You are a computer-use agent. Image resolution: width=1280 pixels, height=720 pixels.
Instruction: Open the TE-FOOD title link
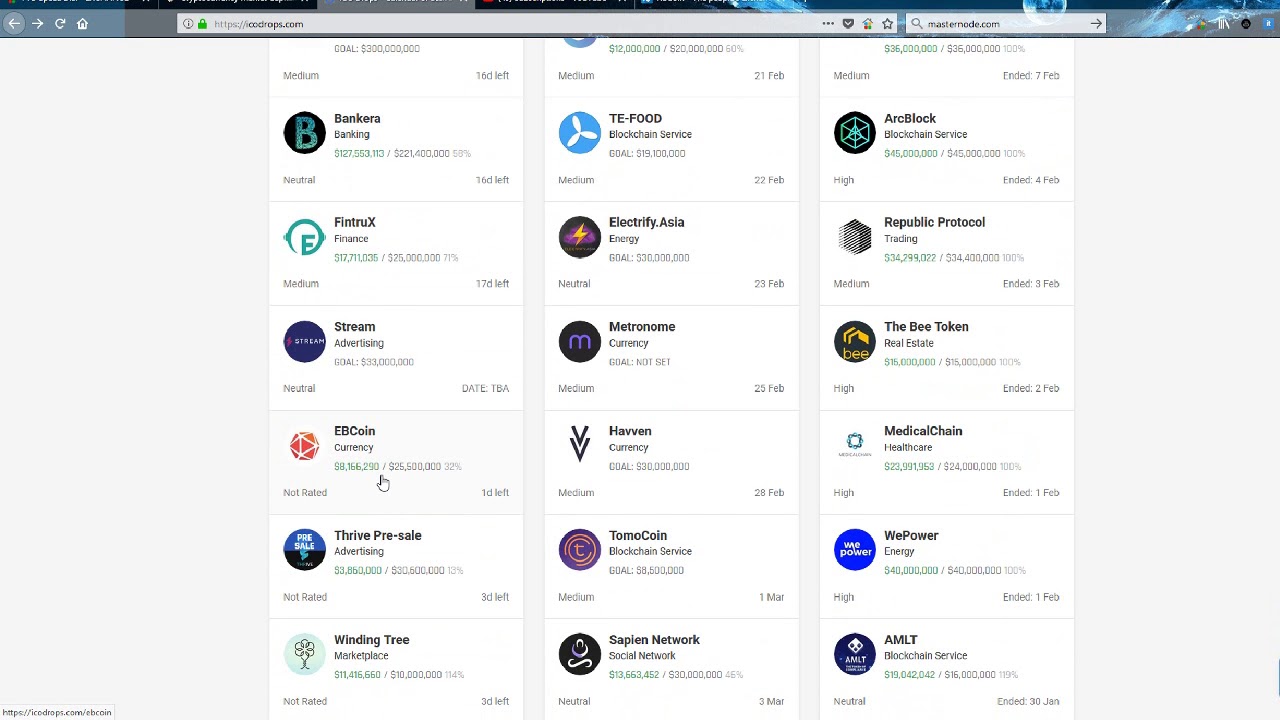(635, 118)
